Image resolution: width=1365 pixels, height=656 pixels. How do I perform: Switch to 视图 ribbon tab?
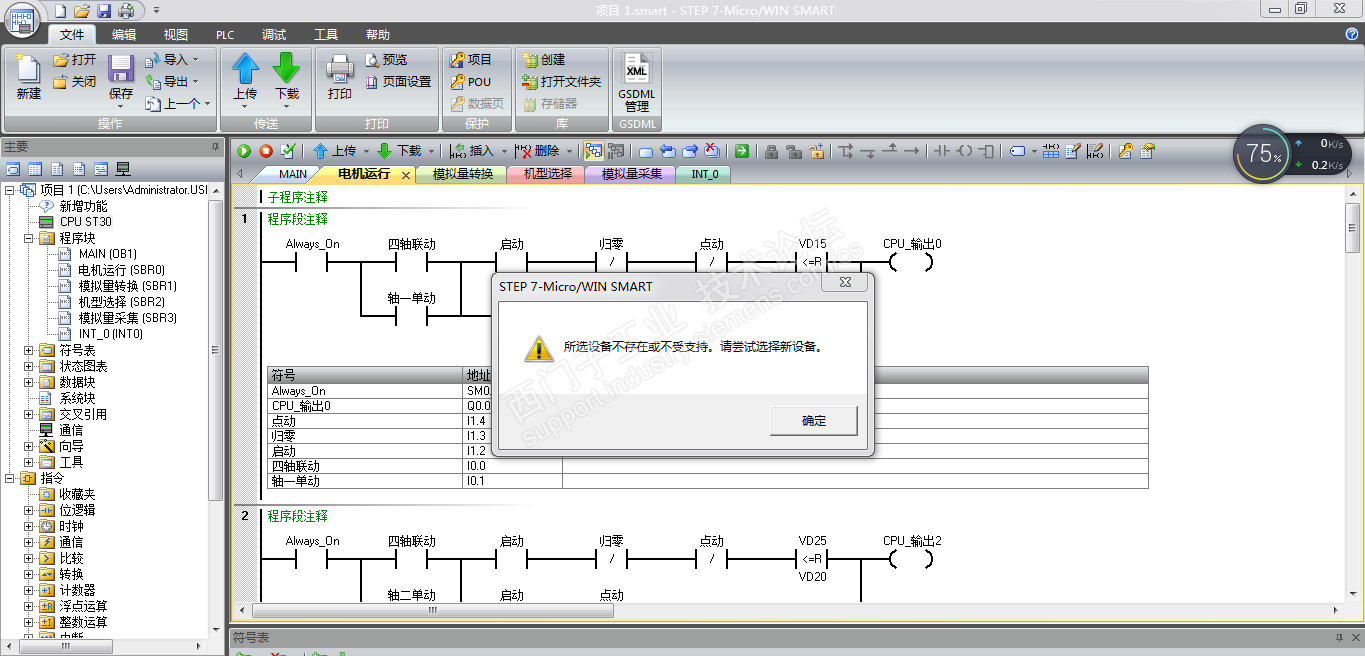coord(176,34)
